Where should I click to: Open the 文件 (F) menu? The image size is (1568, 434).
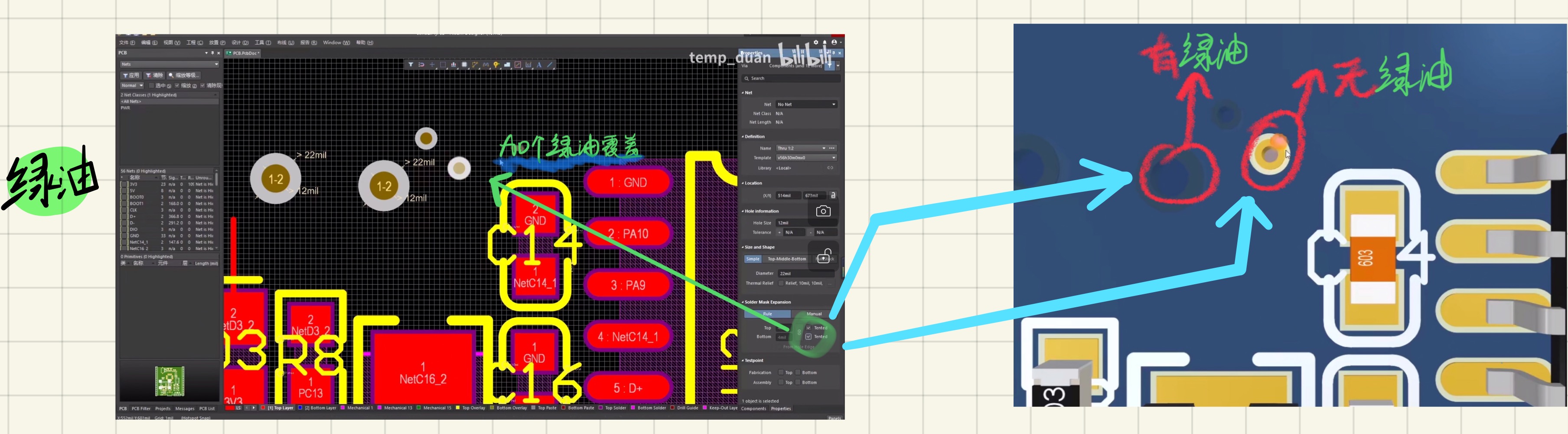pyautogui.click(x=127, y=43)
